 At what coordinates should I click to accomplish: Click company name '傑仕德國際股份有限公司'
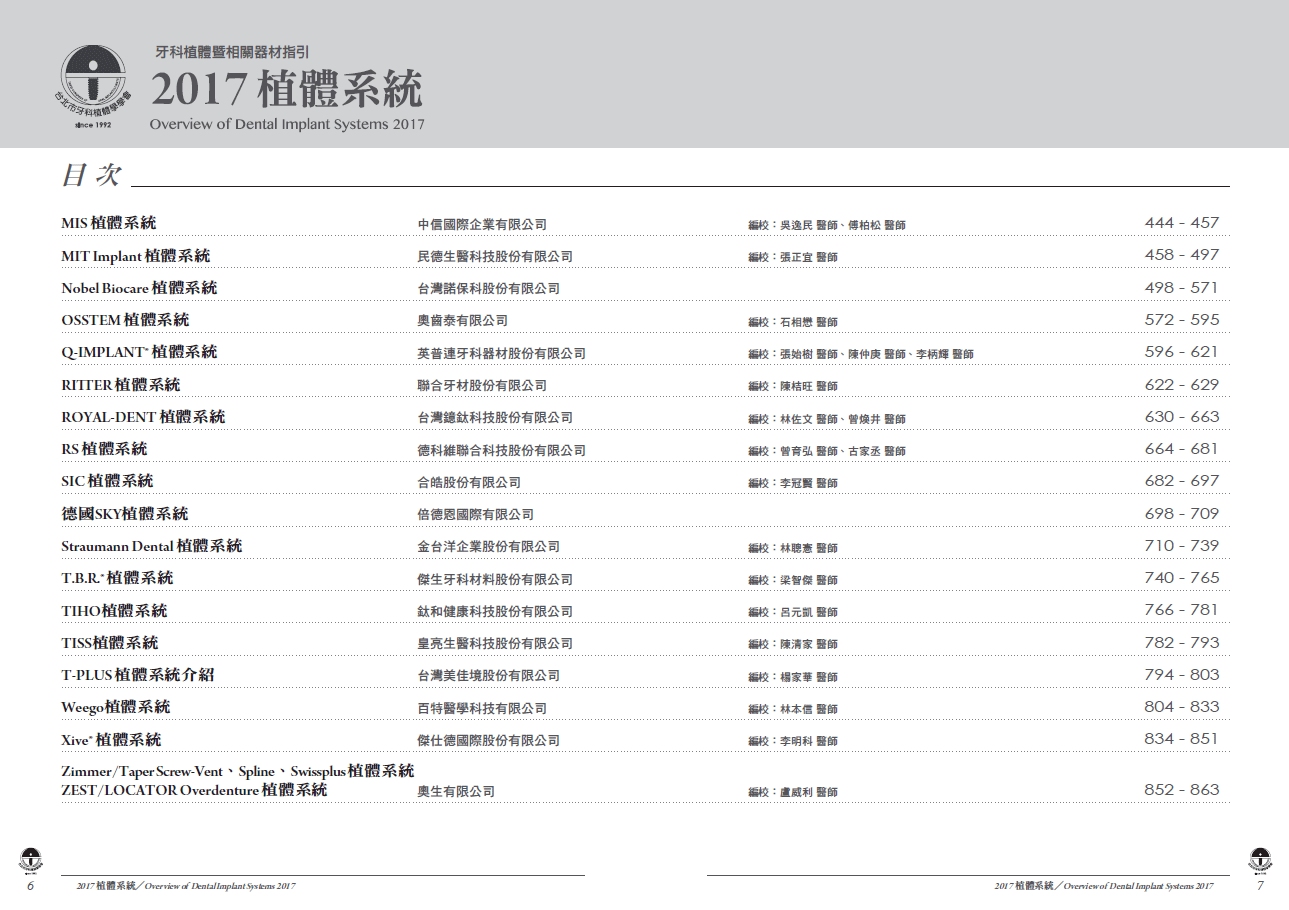point(488,741)
